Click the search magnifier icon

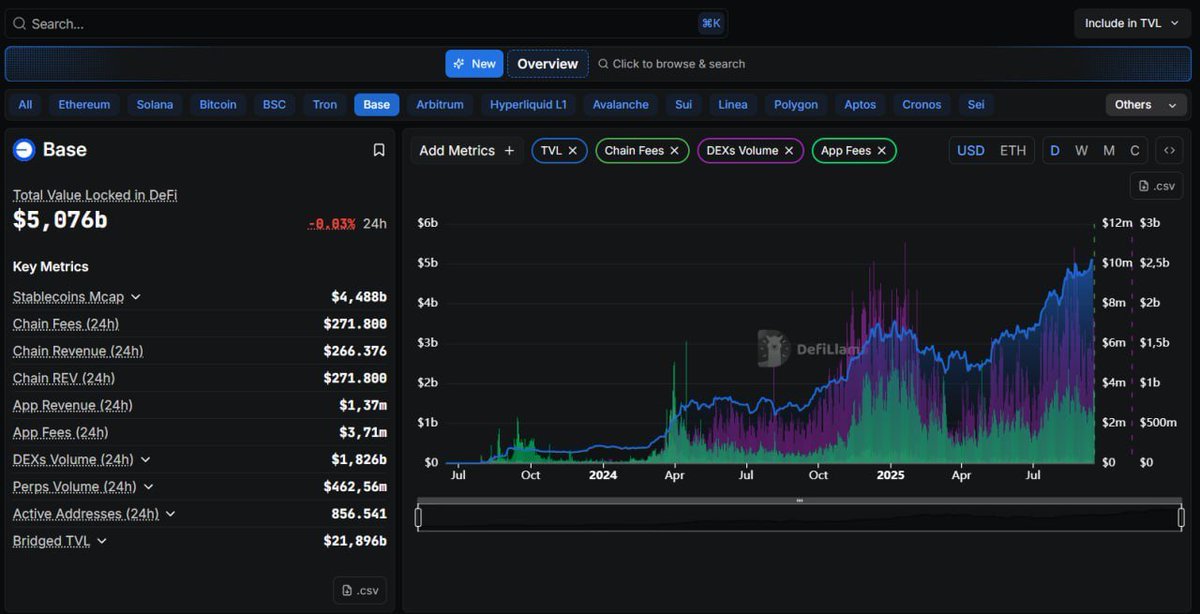[19, 23]
